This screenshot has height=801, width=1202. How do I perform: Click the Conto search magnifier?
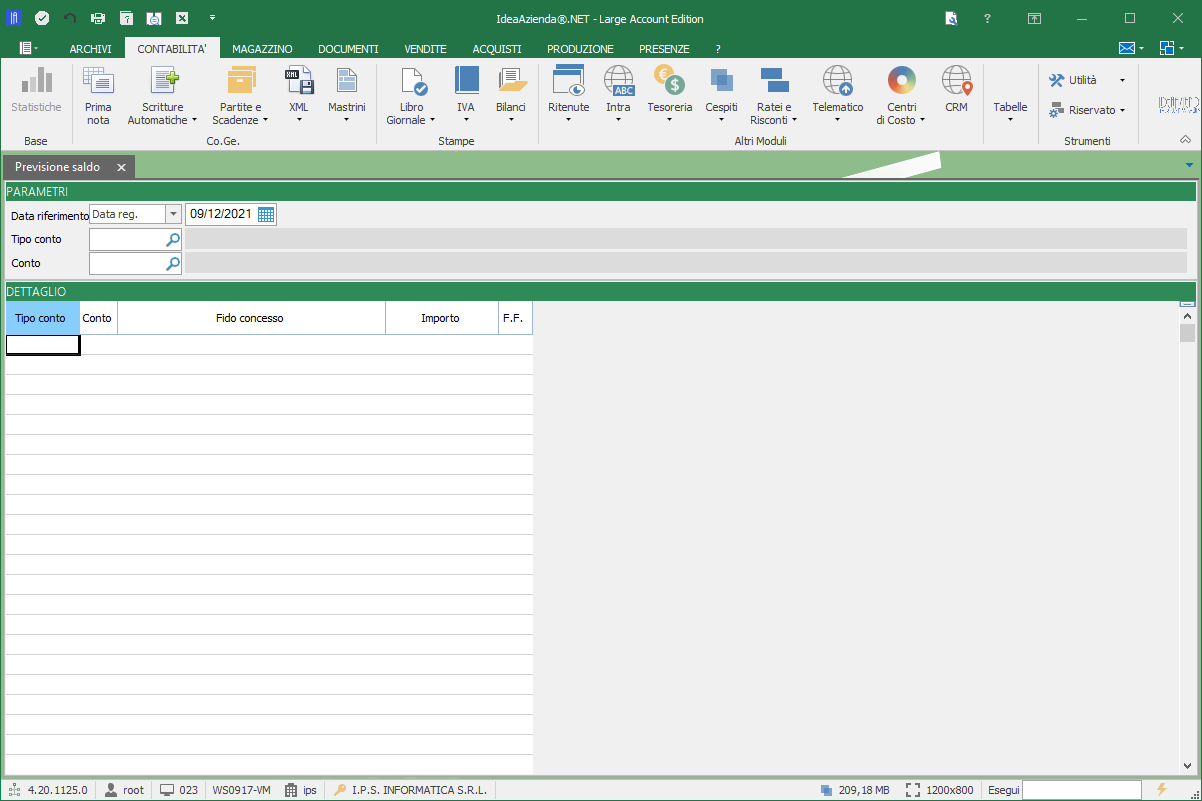pyautogui.click(x=173, y=263)
